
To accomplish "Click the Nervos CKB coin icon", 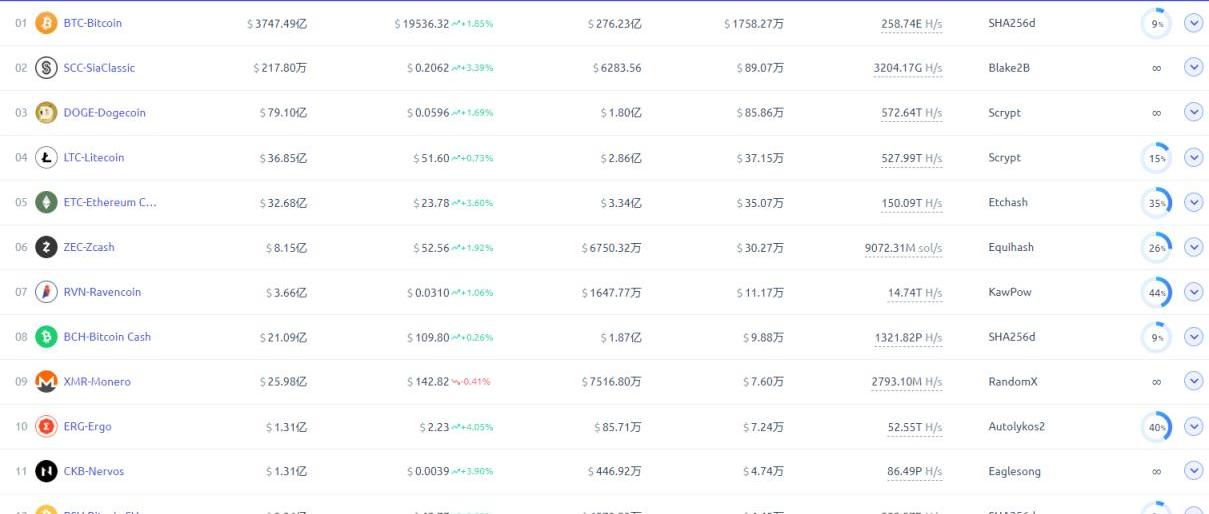I will tap(46, 471).
